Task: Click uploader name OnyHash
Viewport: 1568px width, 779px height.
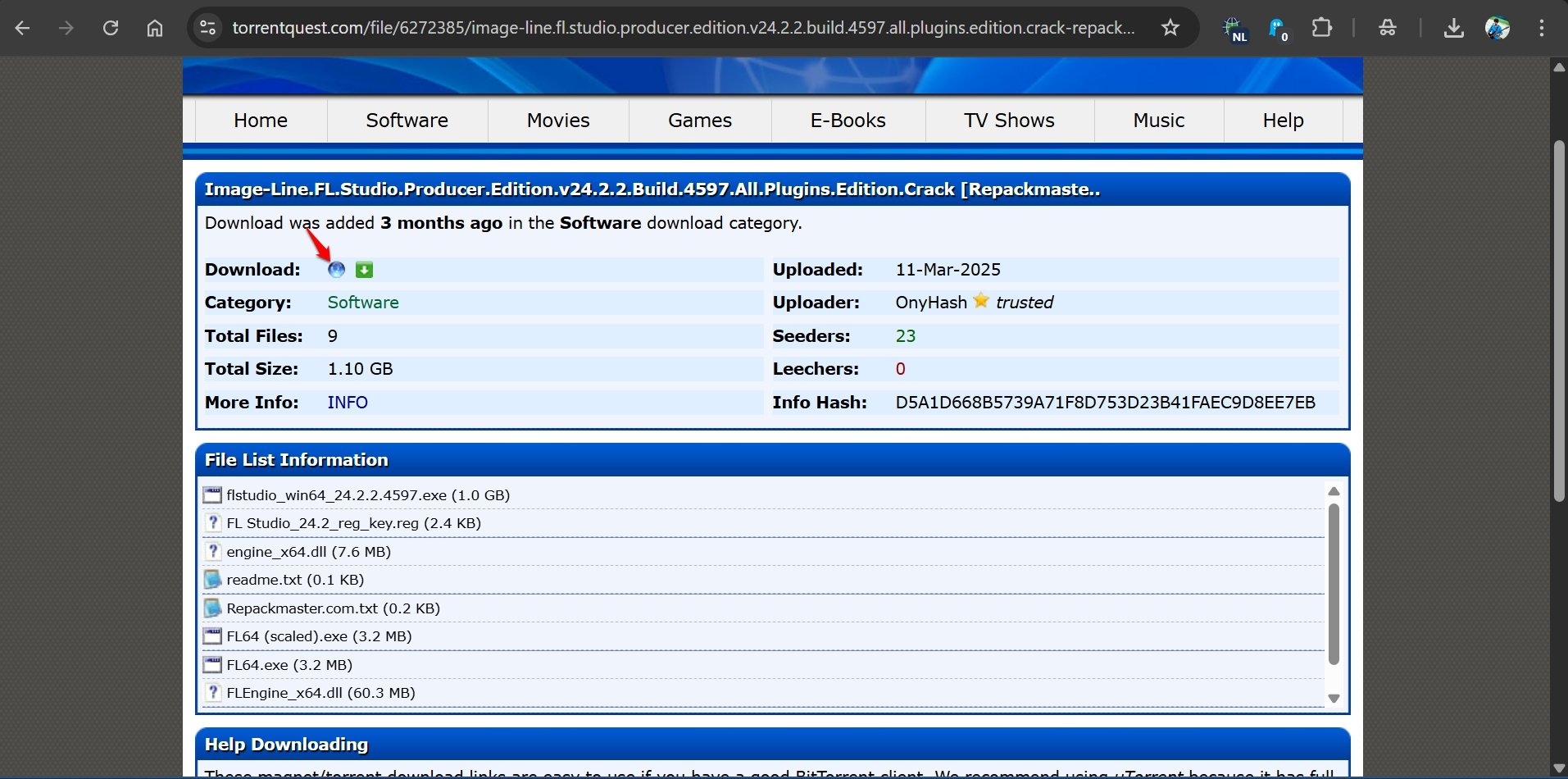Action: pyautogui.click(x=931, y=303)
